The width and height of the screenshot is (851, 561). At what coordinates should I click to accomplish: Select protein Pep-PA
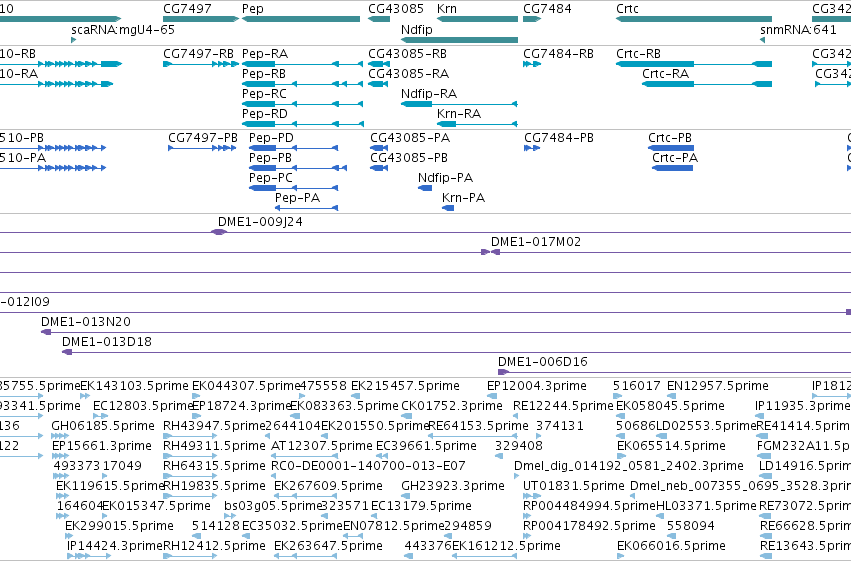coord(307,208)
